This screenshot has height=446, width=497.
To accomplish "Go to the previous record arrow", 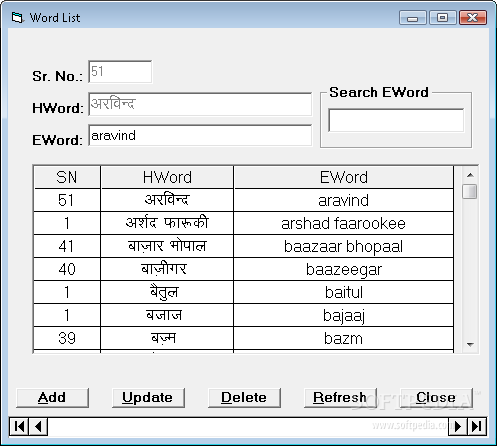I will 38,426.
